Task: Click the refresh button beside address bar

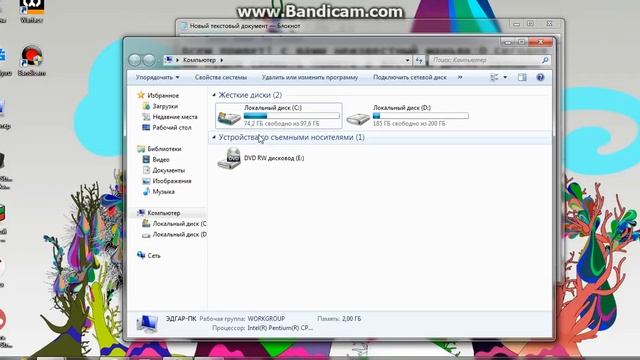Action: click(419, 60)
